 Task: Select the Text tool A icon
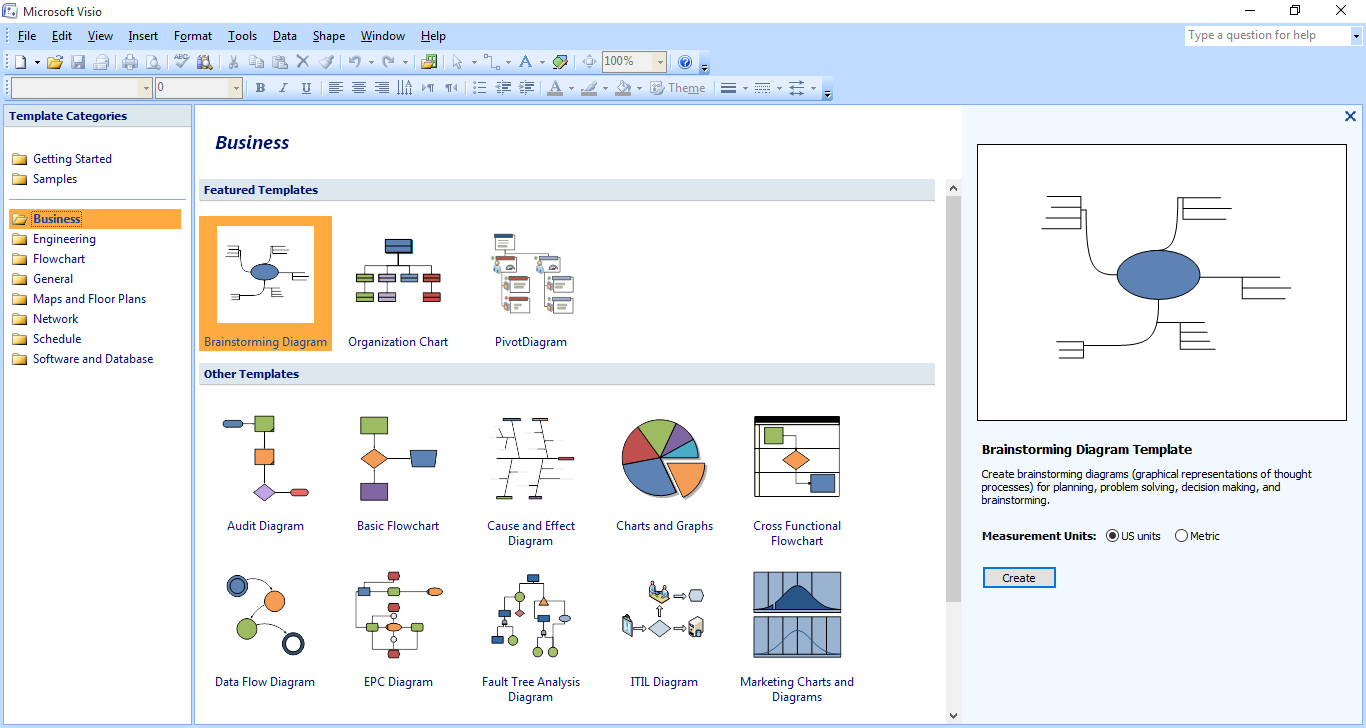point(525,62)
